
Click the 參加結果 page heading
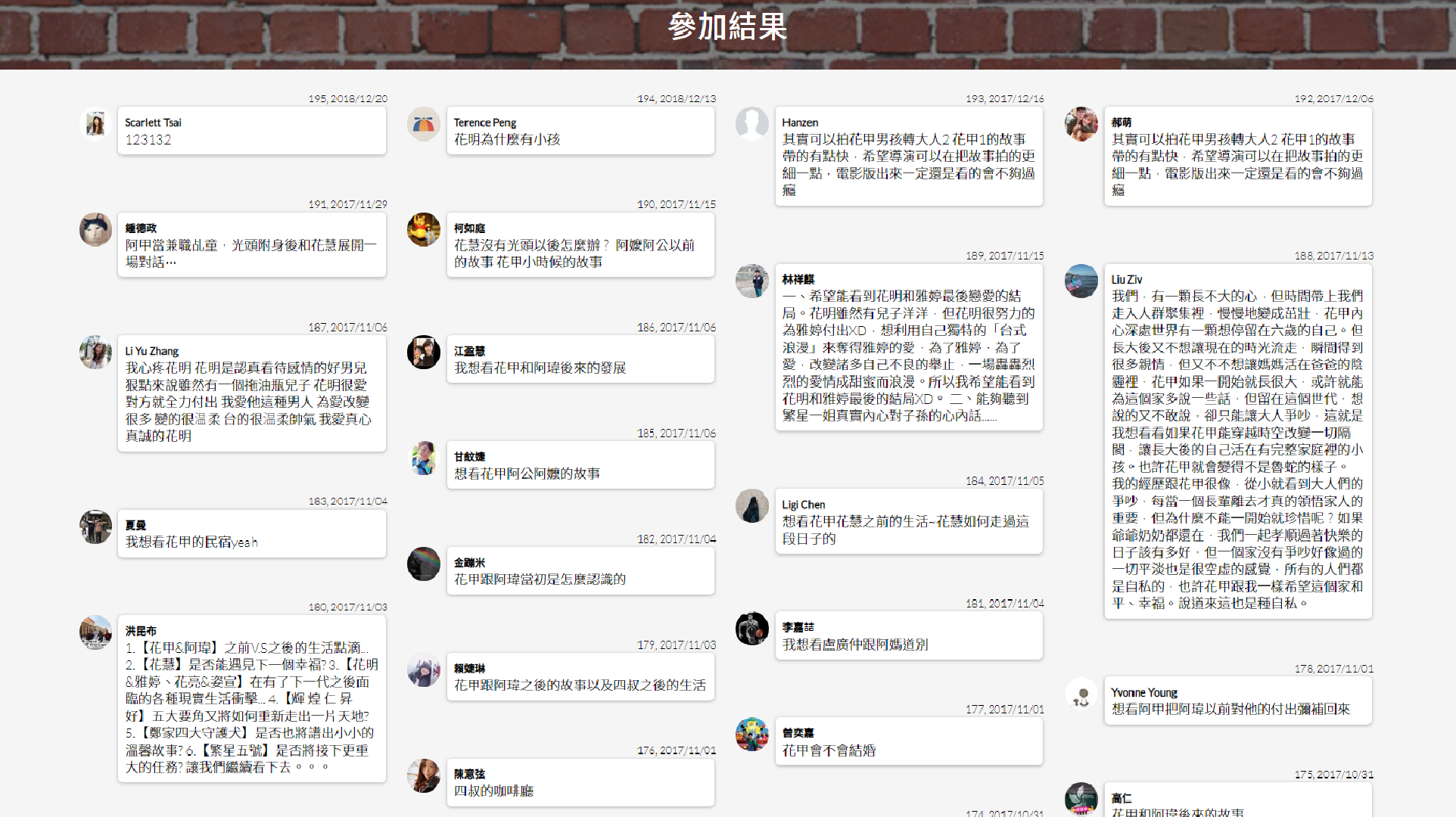coord(728,27)
